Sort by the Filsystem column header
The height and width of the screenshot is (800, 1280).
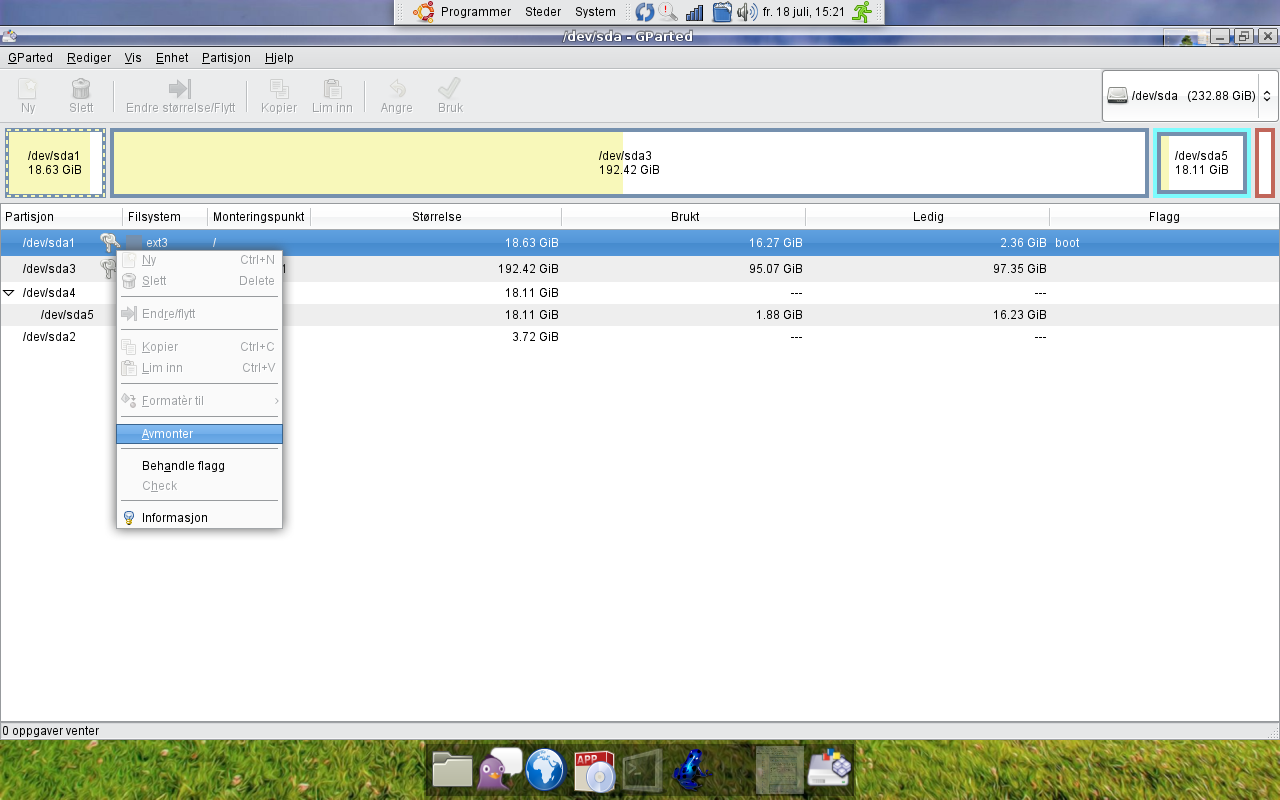click(165, 217)
